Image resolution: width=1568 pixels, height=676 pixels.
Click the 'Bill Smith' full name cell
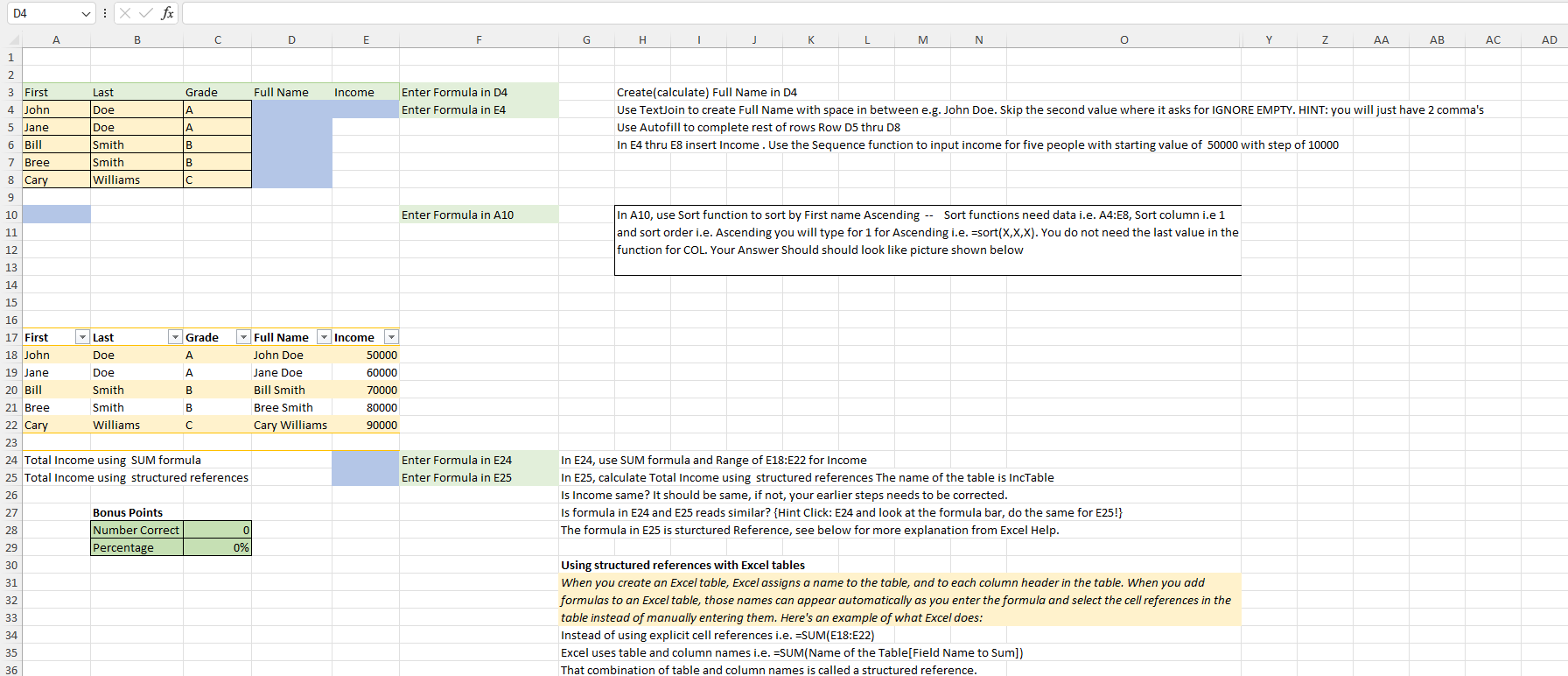point(291,390)
